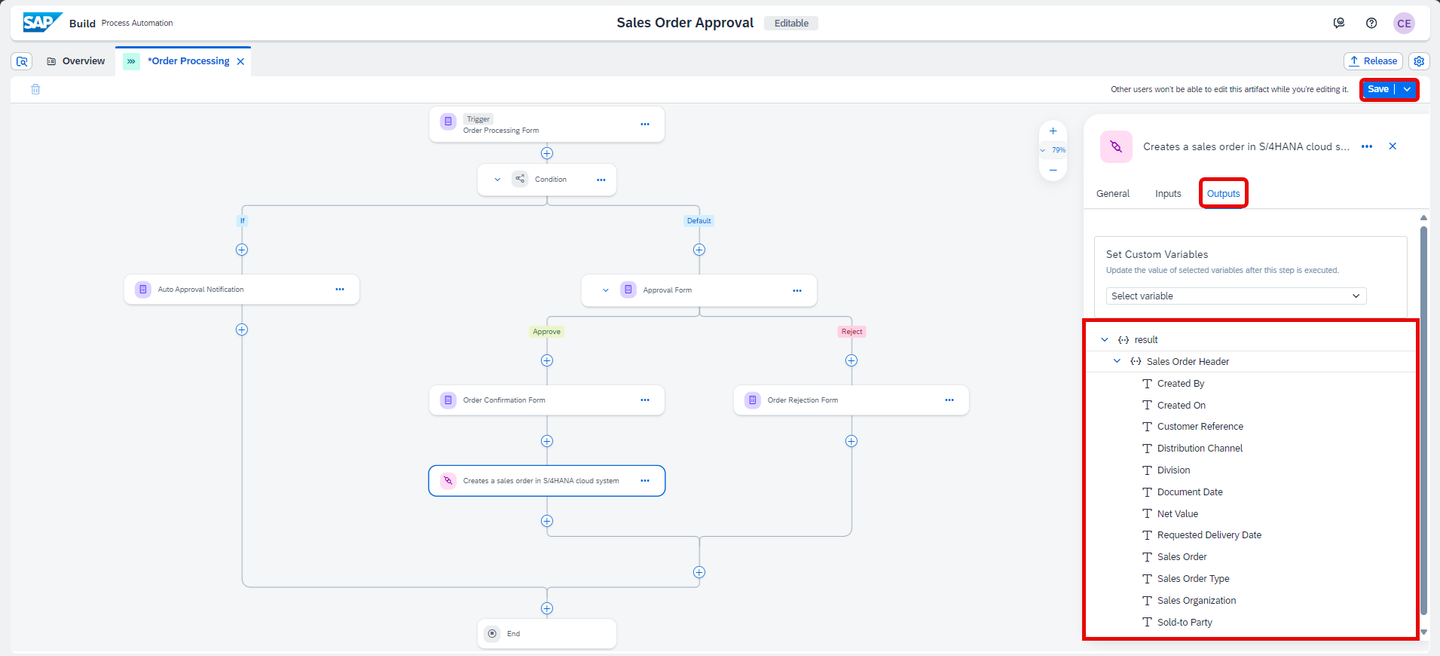
Task: Collapse the Condition step chevron
Action: coord(497,180)
